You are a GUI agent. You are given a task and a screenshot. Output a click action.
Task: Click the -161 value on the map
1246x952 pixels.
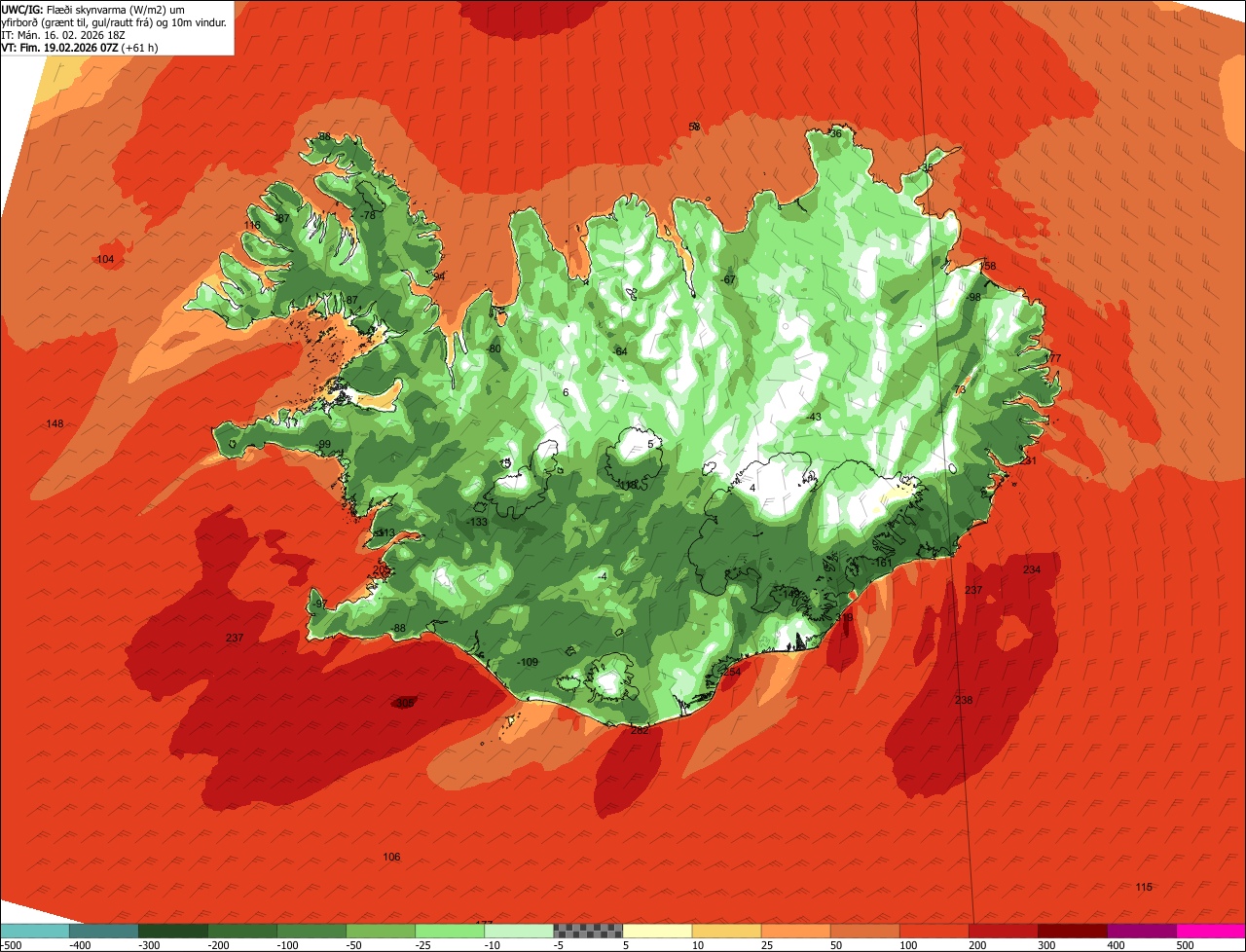pos(882,563)
